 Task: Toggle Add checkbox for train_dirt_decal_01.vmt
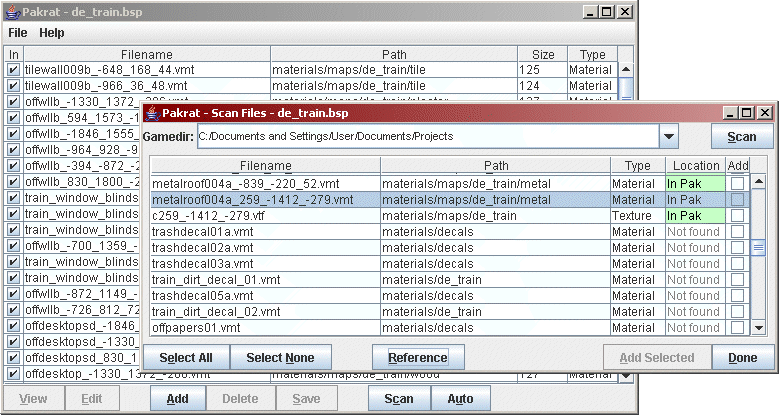pos(737,280)
